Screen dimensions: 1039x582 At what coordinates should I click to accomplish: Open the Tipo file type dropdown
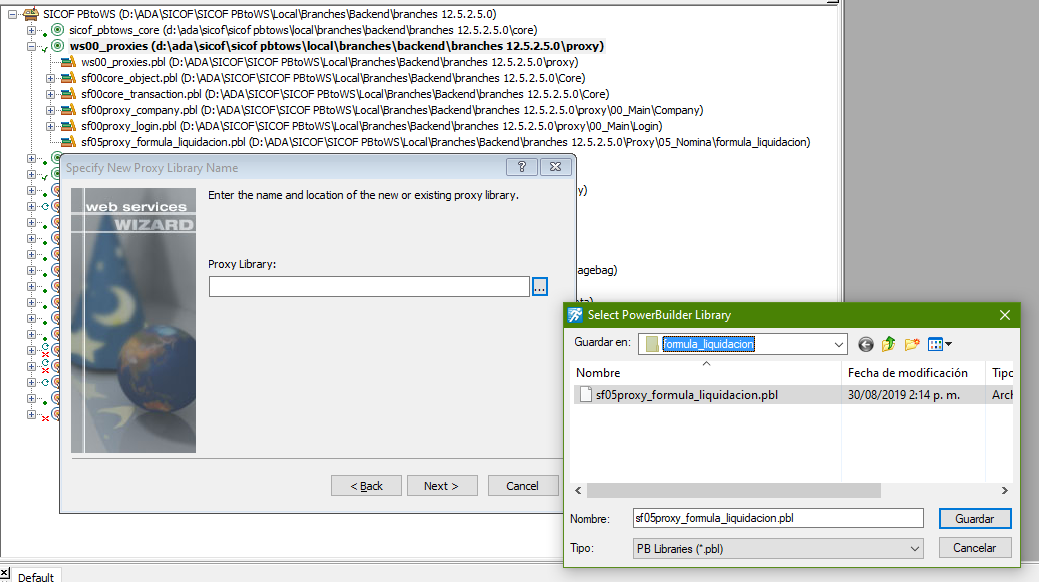pyautogui.click(x=915, y=548)
